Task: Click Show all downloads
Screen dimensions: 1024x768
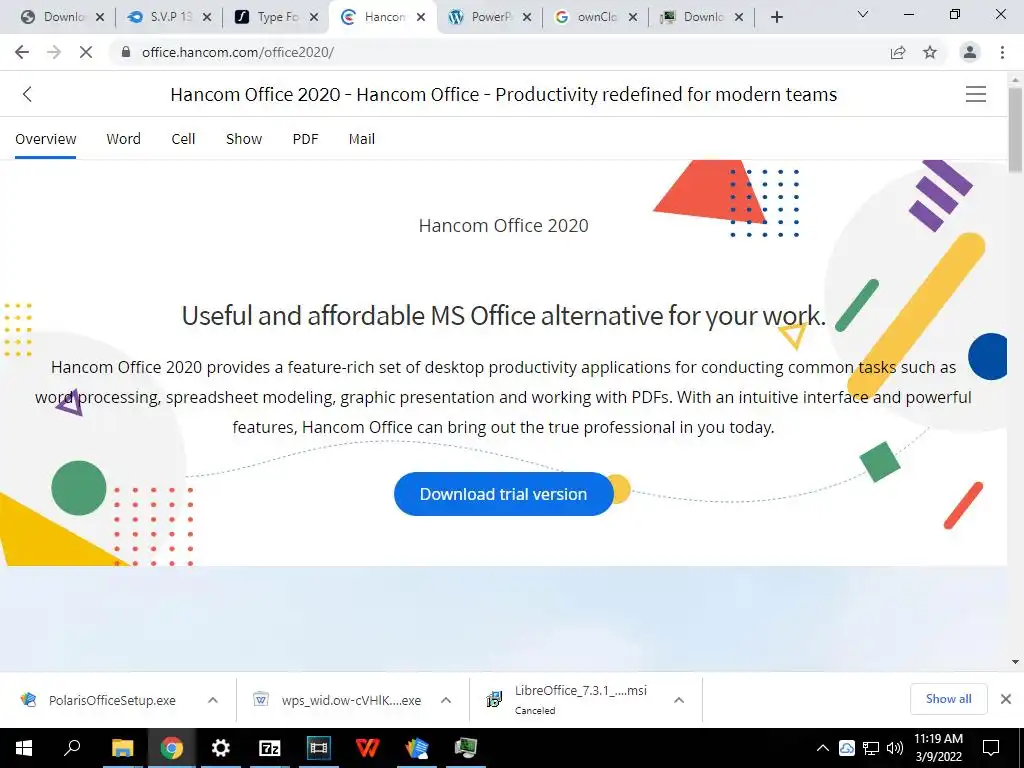Action: (948, 699)
